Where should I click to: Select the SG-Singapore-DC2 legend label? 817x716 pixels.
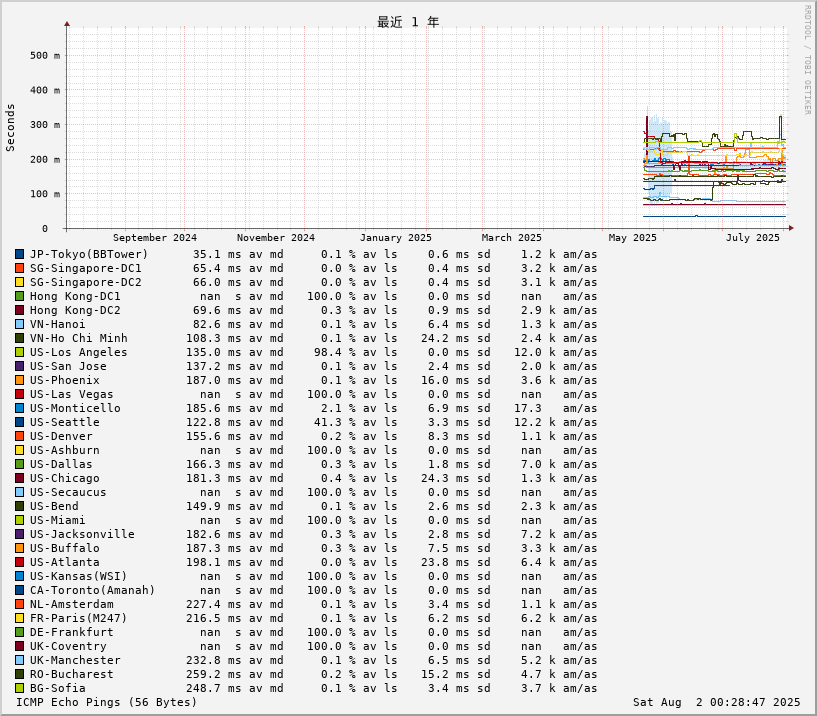(85, 282)
